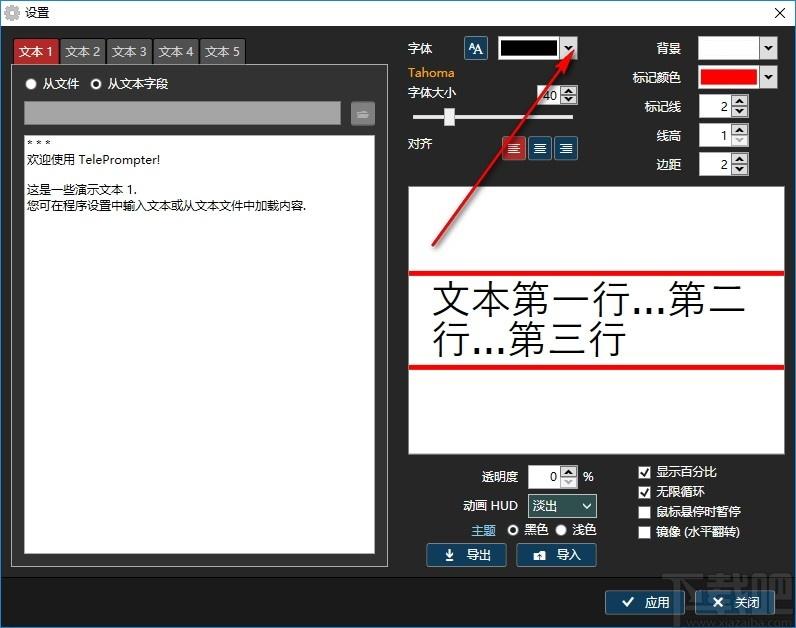
Task: Switch to the 文本 5 tab
Action: pos(223,51)
